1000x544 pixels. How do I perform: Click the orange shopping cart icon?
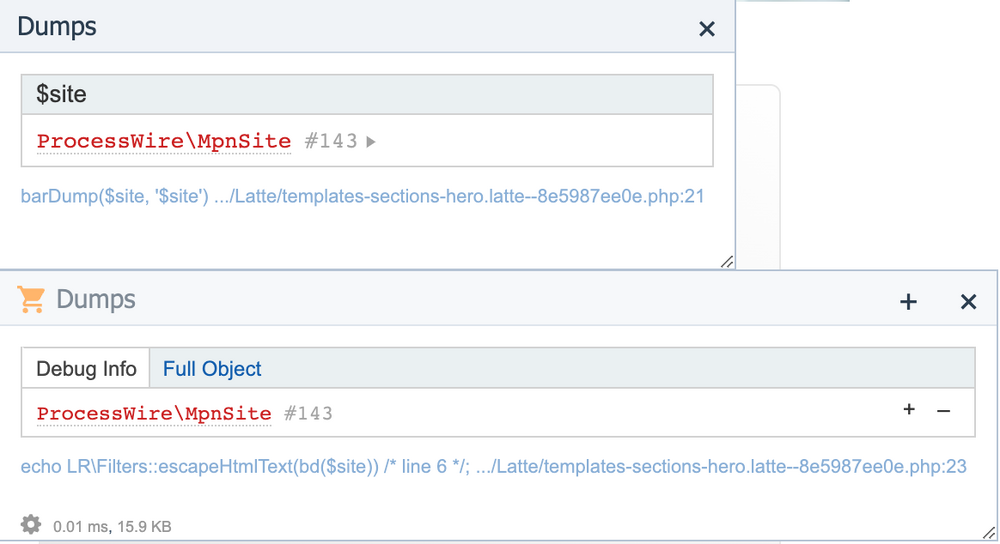click(31, 299)
